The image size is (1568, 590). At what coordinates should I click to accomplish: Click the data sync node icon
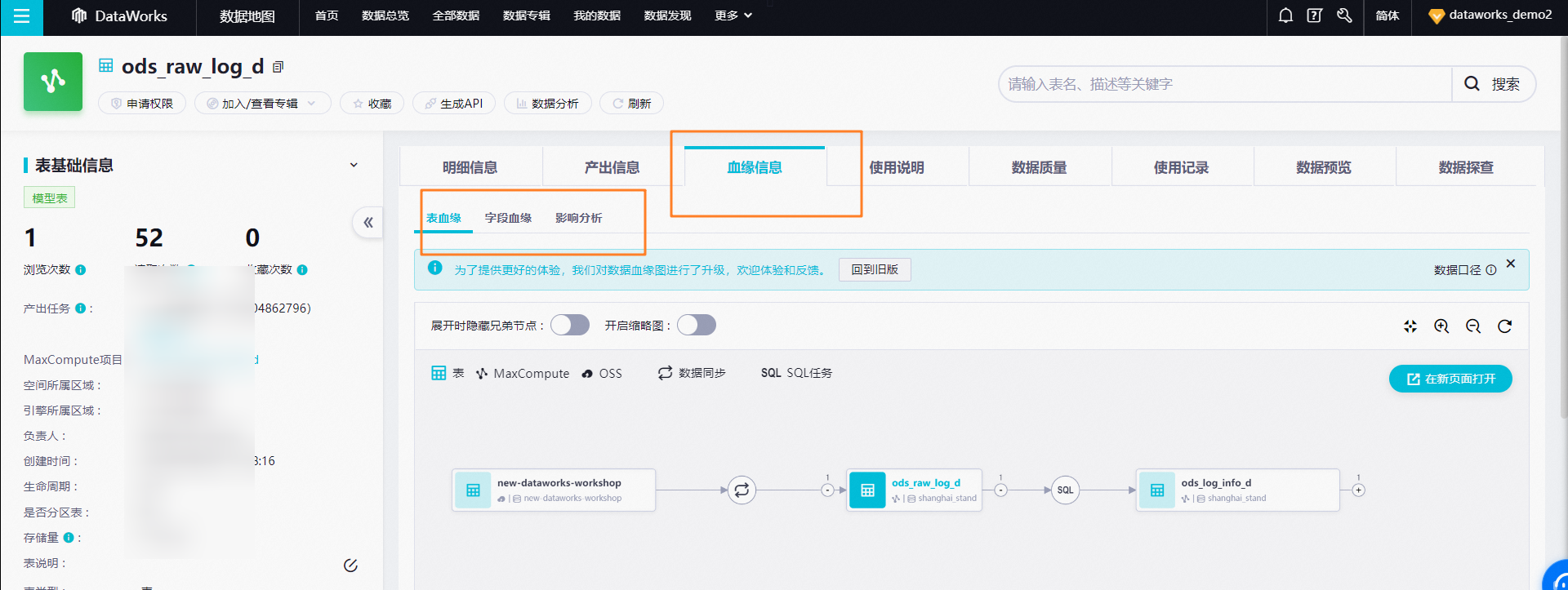click(742, 490)
